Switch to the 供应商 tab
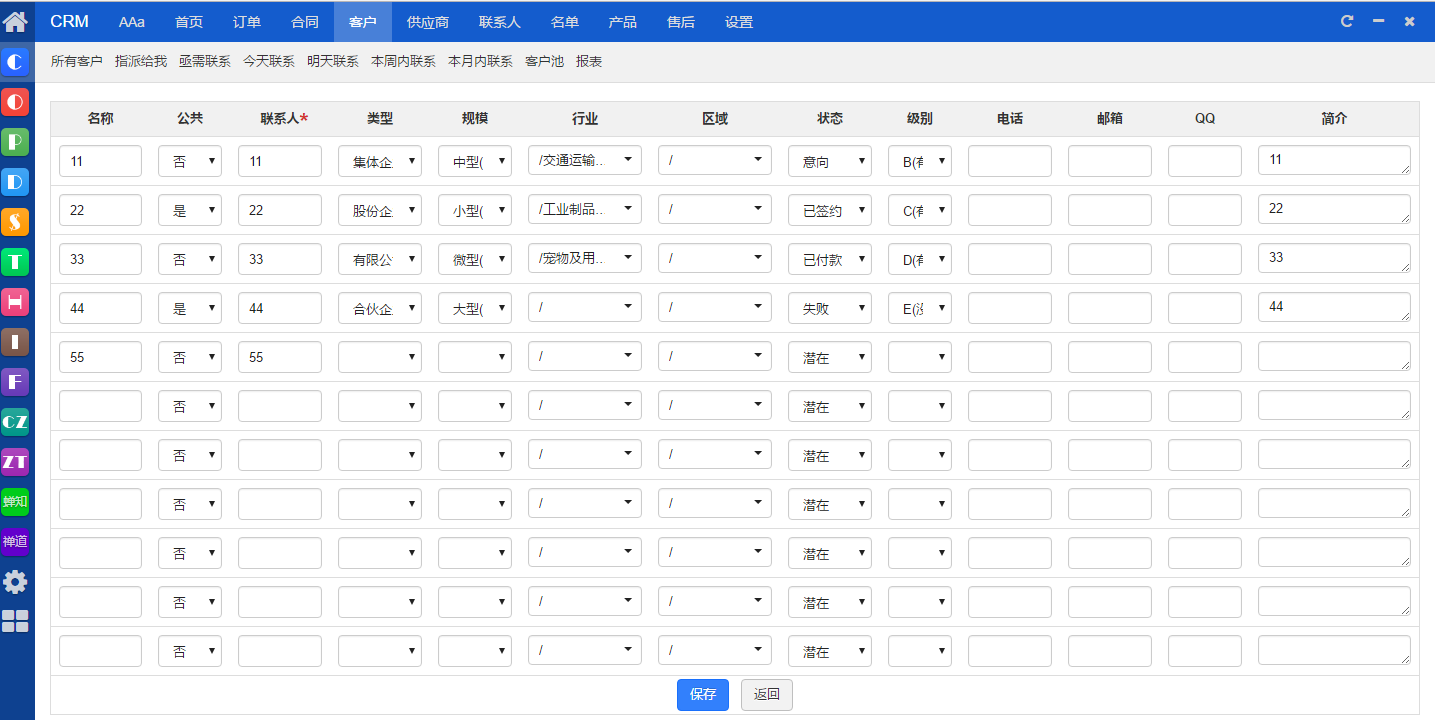Screen dimensions: 1435x720 pos(428,22)
